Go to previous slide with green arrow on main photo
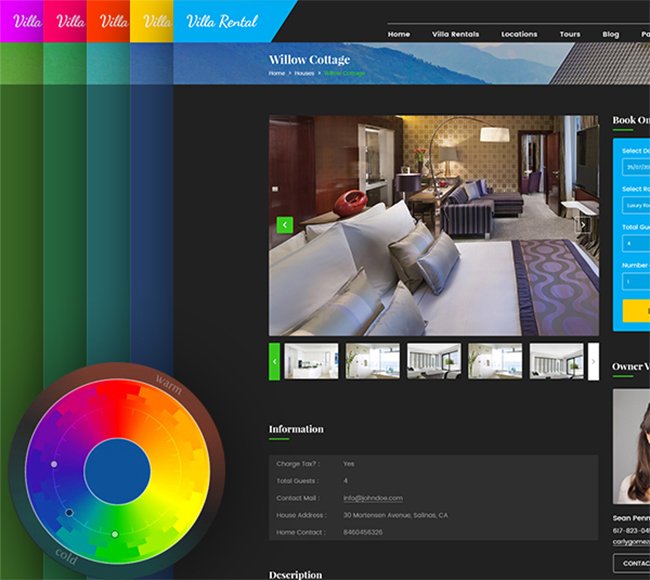This screenshot has width=650, height=580. 285,225
